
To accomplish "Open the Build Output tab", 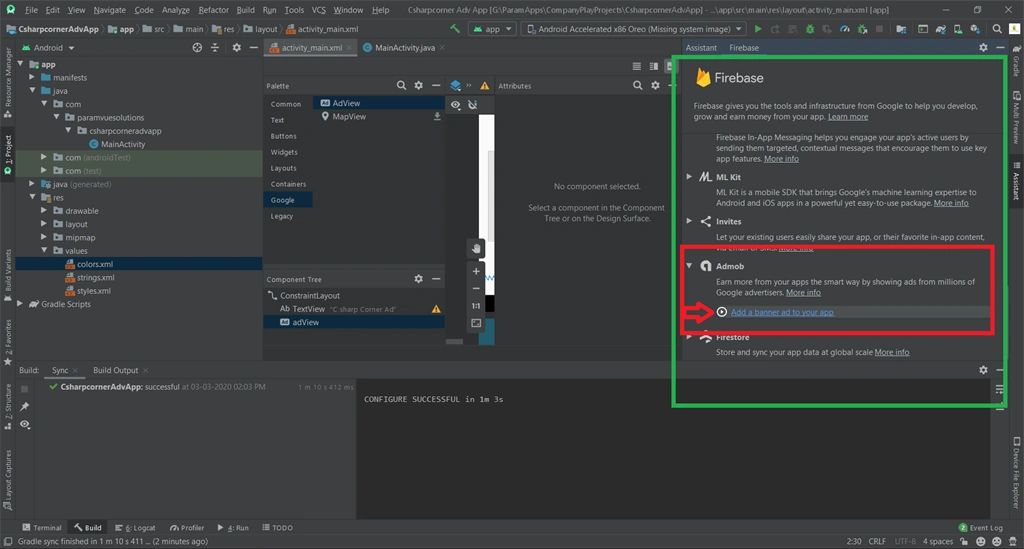I will tap(116, 370).
